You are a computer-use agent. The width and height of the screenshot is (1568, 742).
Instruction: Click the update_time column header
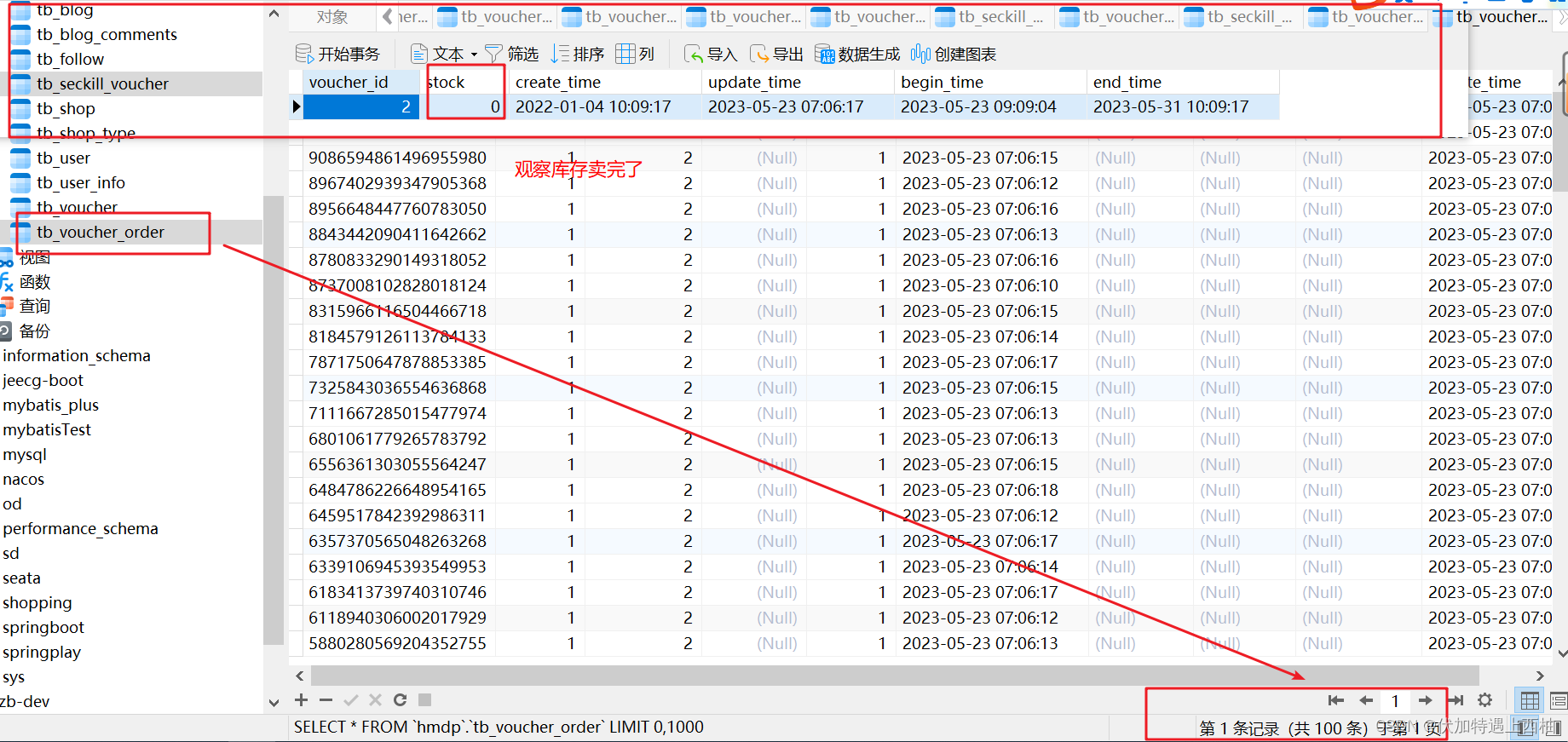(798, 82)
